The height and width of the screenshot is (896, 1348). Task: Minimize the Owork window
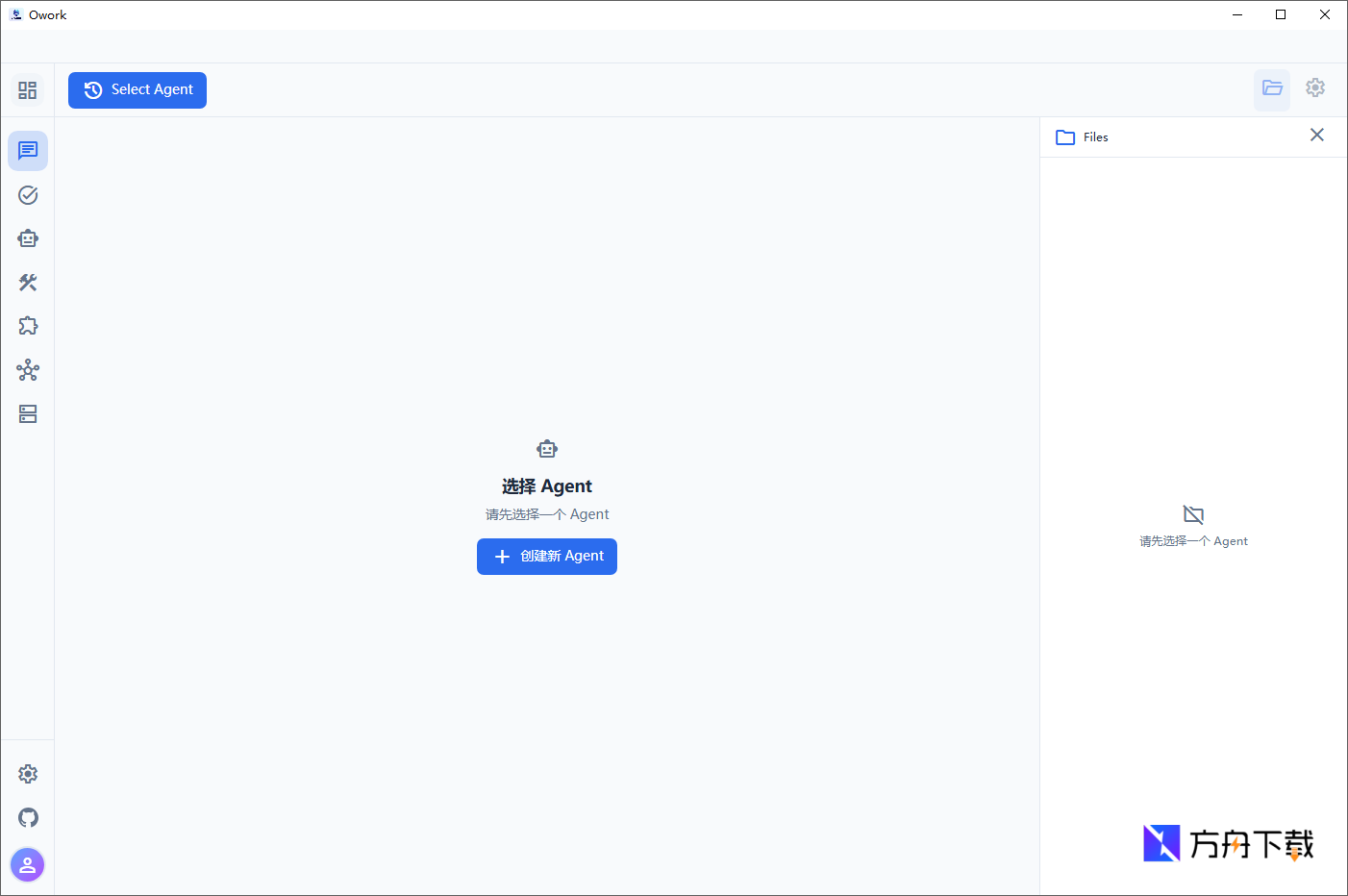tap(1237, 14)
